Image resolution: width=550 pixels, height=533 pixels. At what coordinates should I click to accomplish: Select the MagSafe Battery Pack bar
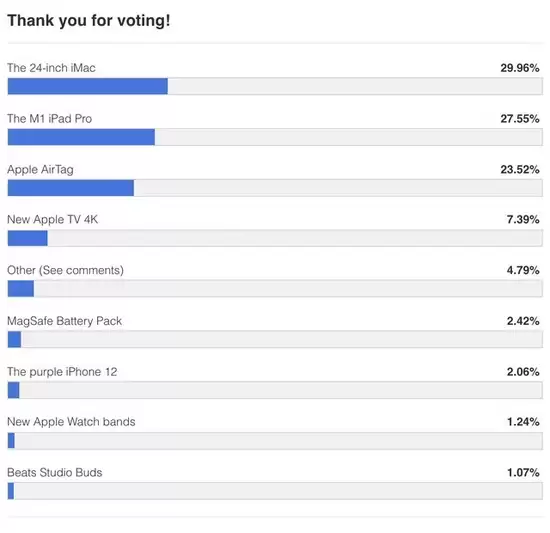click(x=275, y=339)
